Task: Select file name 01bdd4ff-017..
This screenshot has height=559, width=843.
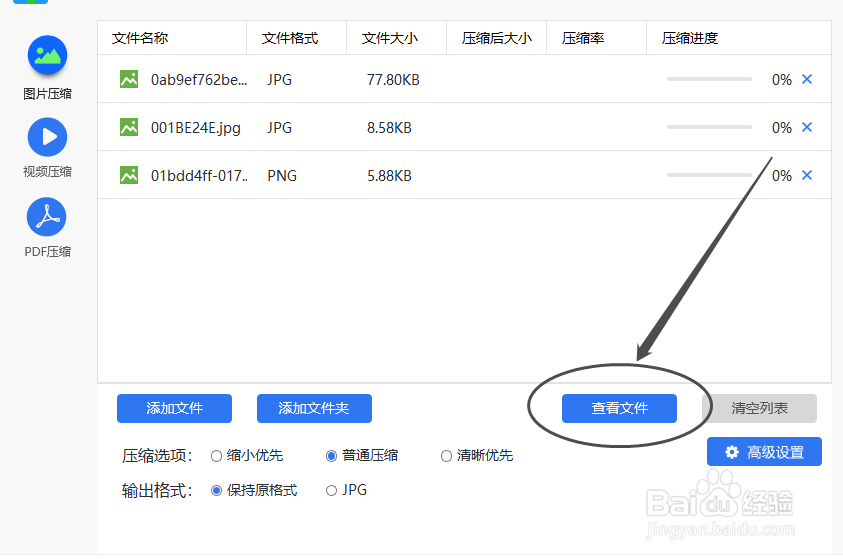Action: (x=199, y=176)
